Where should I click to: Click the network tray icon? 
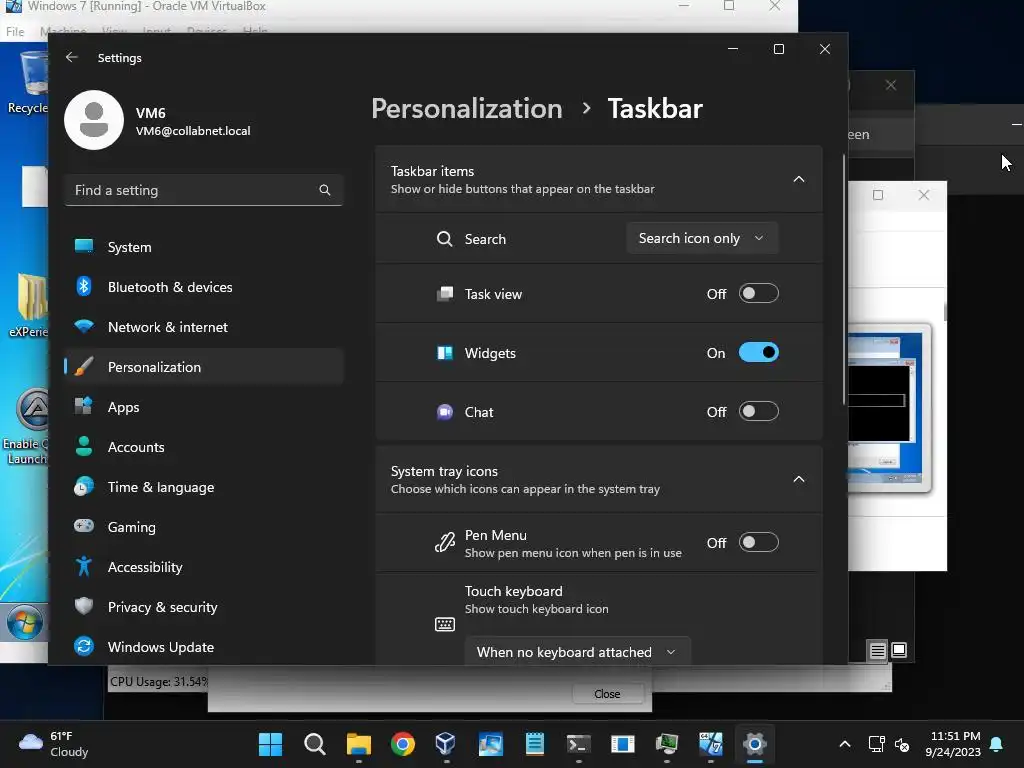click(876, 744)
